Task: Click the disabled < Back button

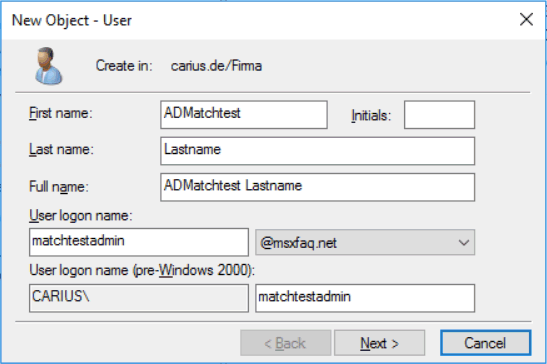Action: point(285,343)
